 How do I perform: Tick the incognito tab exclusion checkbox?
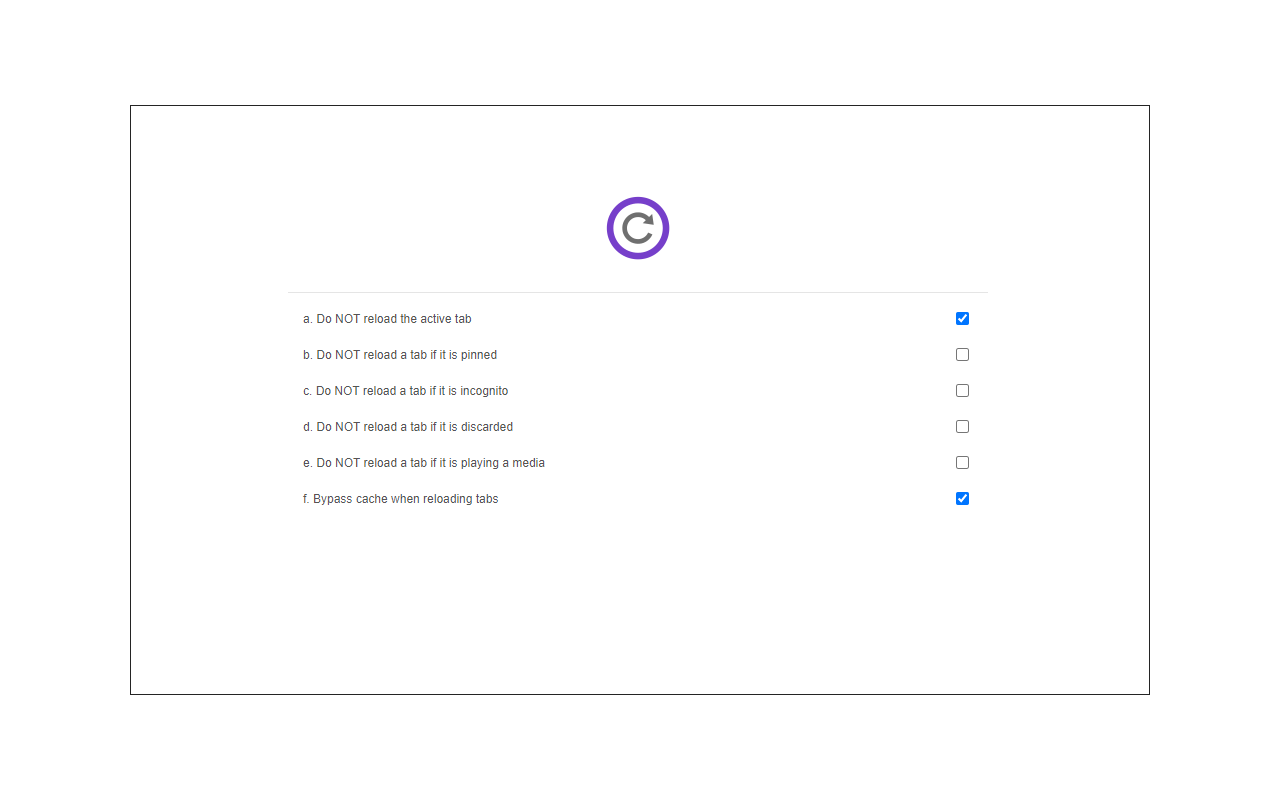tap(962, 391)
